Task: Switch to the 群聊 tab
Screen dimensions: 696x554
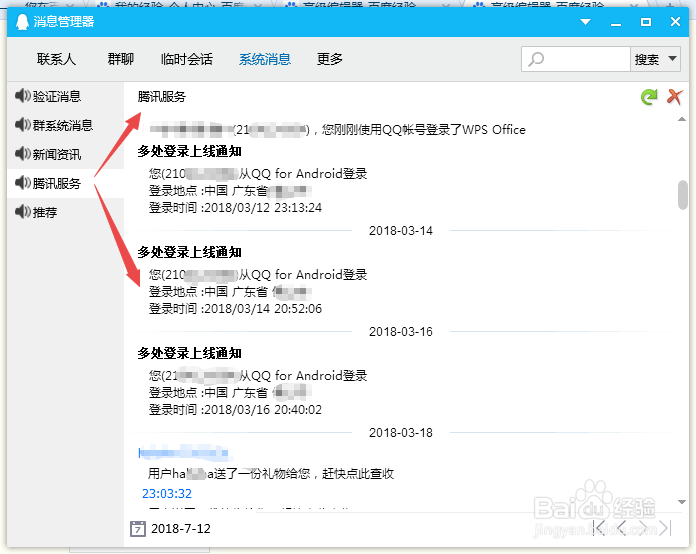Action: pyautogui.click(x=120, y=59)
